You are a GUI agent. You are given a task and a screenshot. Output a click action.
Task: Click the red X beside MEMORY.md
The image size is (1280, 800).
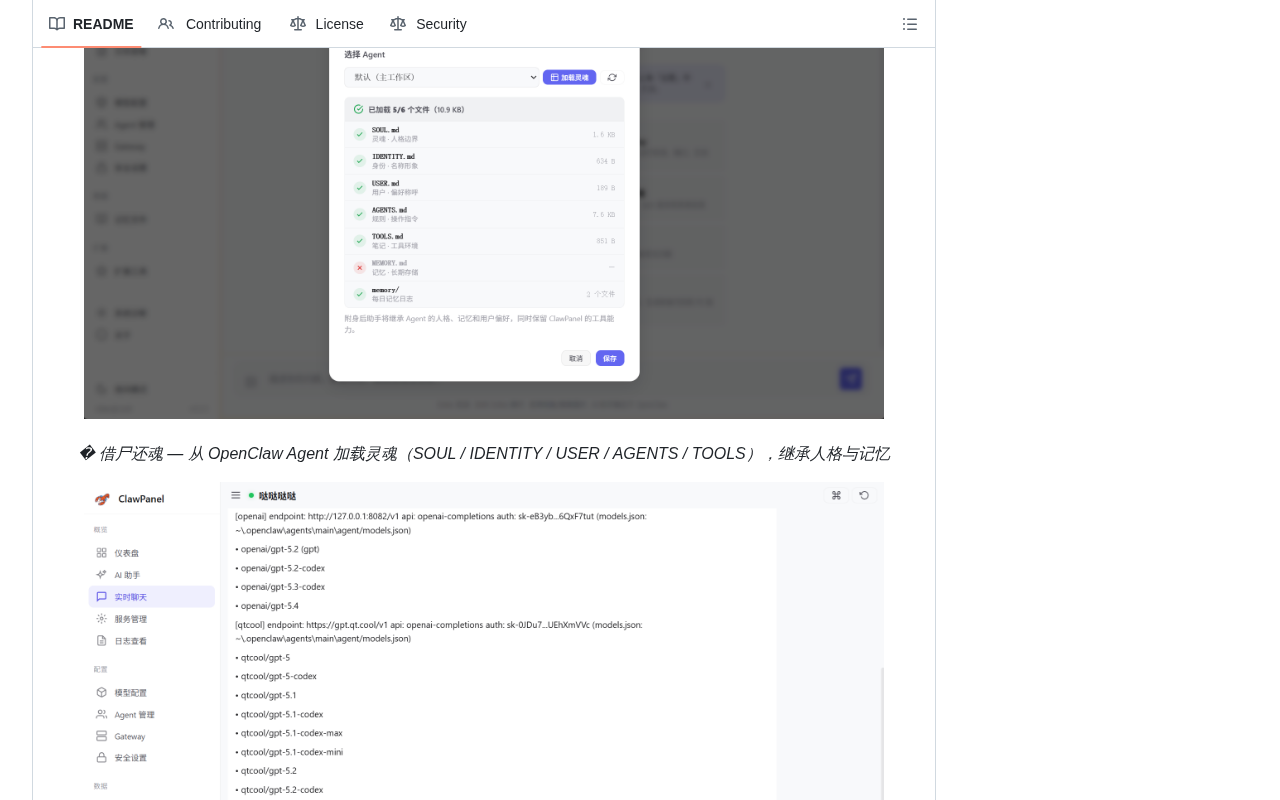pyautogui.click(x=360, y=268)
